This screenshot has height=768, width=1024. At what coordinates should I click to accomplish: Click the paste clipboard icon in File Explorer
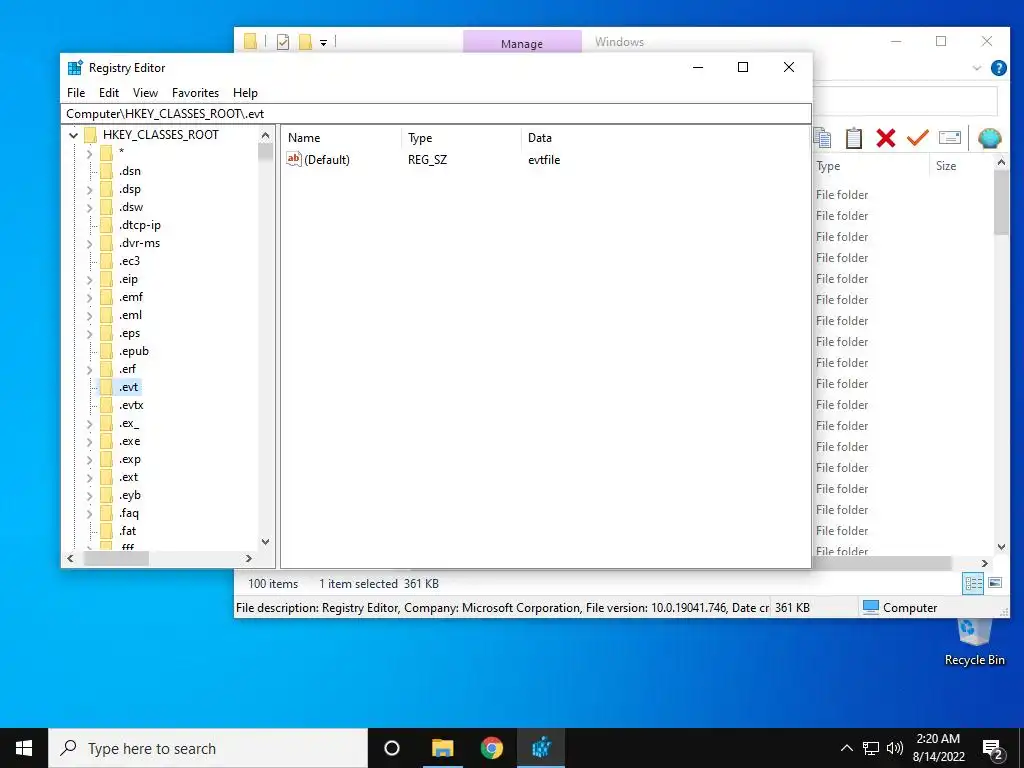854,138
